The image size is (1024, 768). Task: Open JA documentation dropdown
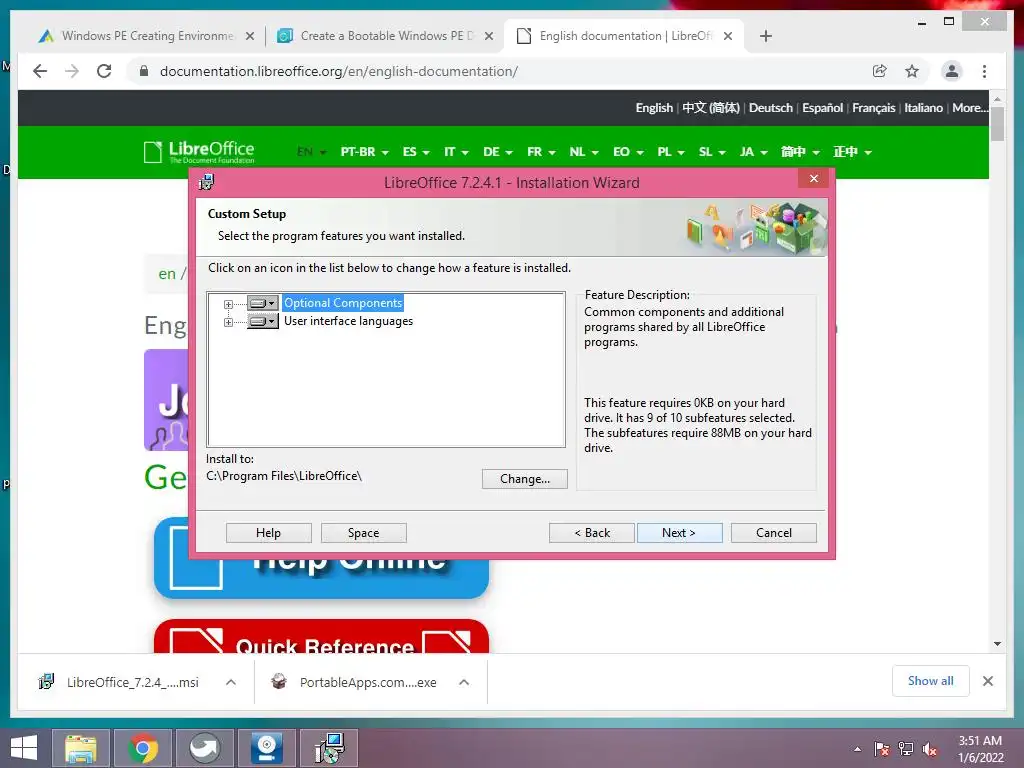[x=754, y=152]
